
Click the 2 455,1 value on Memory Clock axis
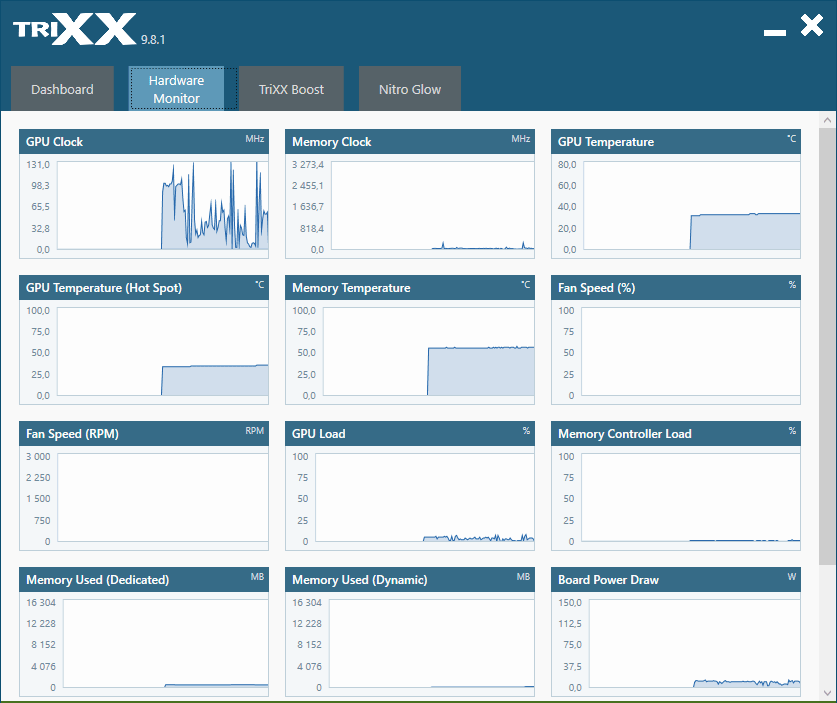[307, 186]
